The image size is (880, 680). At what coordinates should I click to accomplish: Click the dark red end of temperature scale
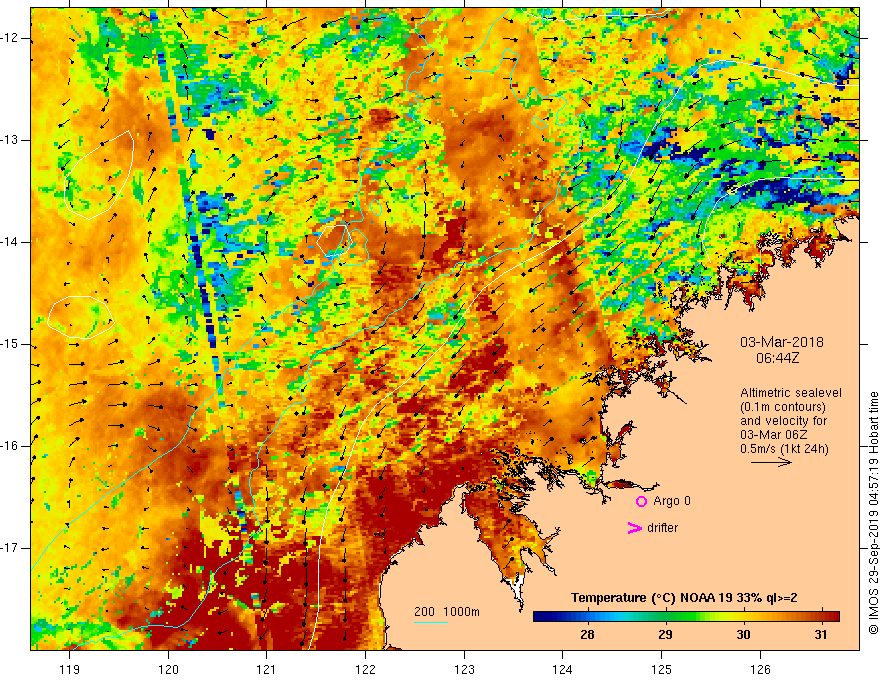coord(833,617)
